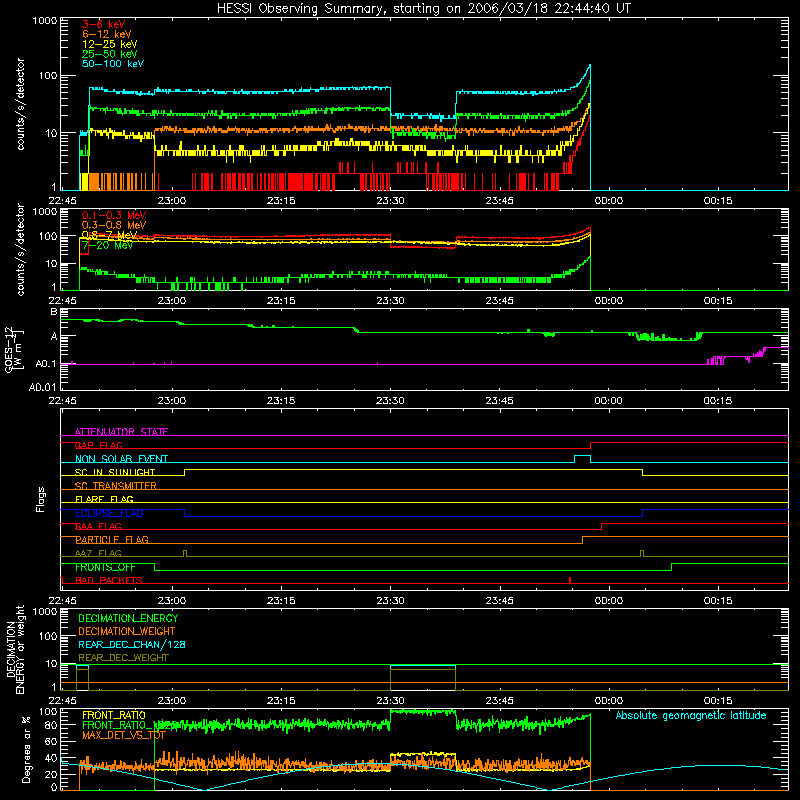Select the 'ECLIPSE_FLAG' flag label

click(x=109, y=513)
